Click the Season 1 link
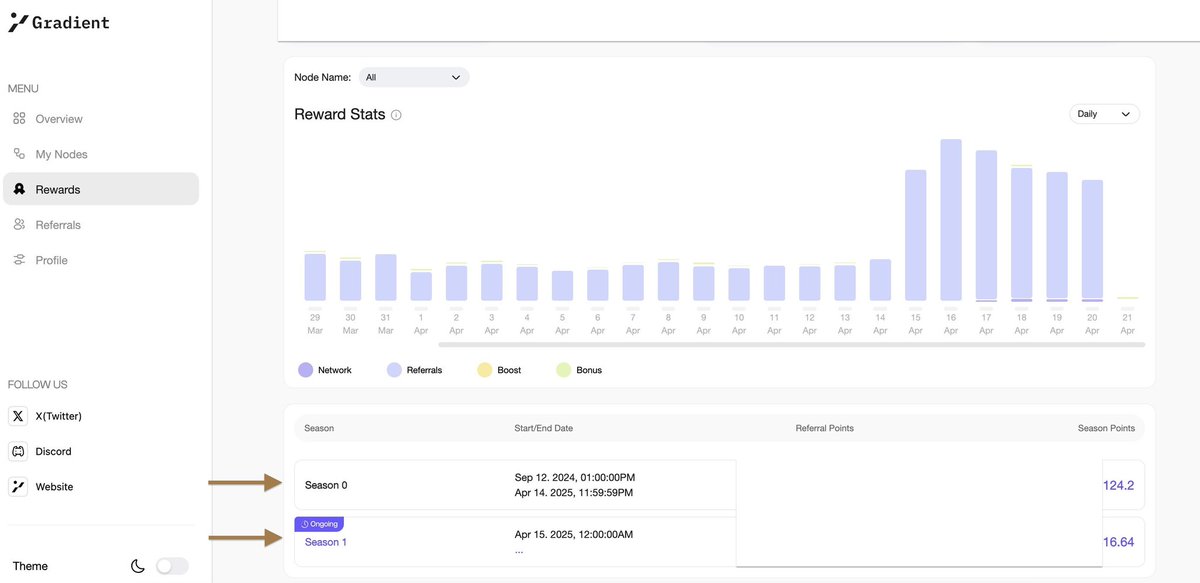 tap(326, 542)
